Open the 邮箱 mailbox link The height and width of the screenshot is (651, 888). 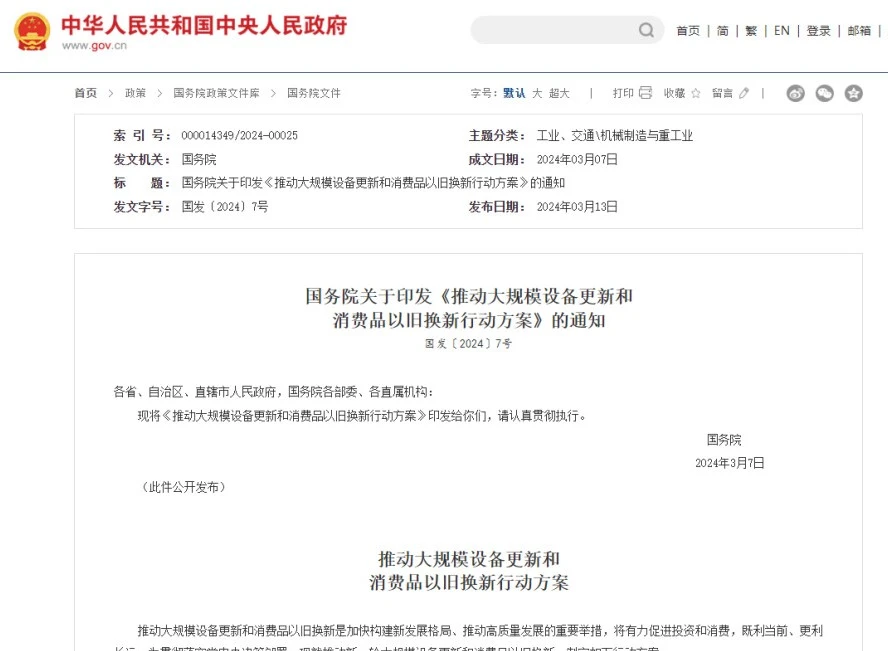pyautogui.click(x=859, y=31)
